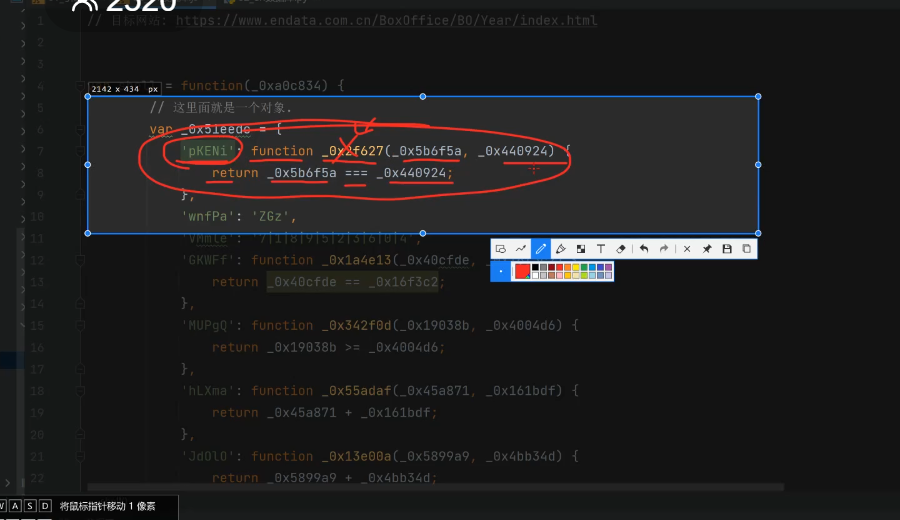The width and height of the screenshot is (900, 520).
Task: Pick the black color swatch
Action: [x=535, y=267]
